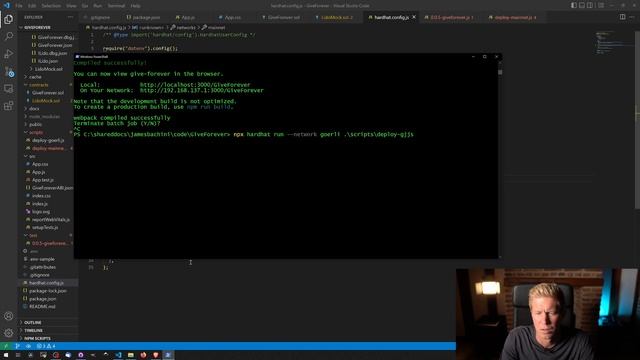Image resolution: width=640 pixels, height=360 pixels.
Task: Toggle the secondary sidebar layout icon
Action: pos(590,5)
